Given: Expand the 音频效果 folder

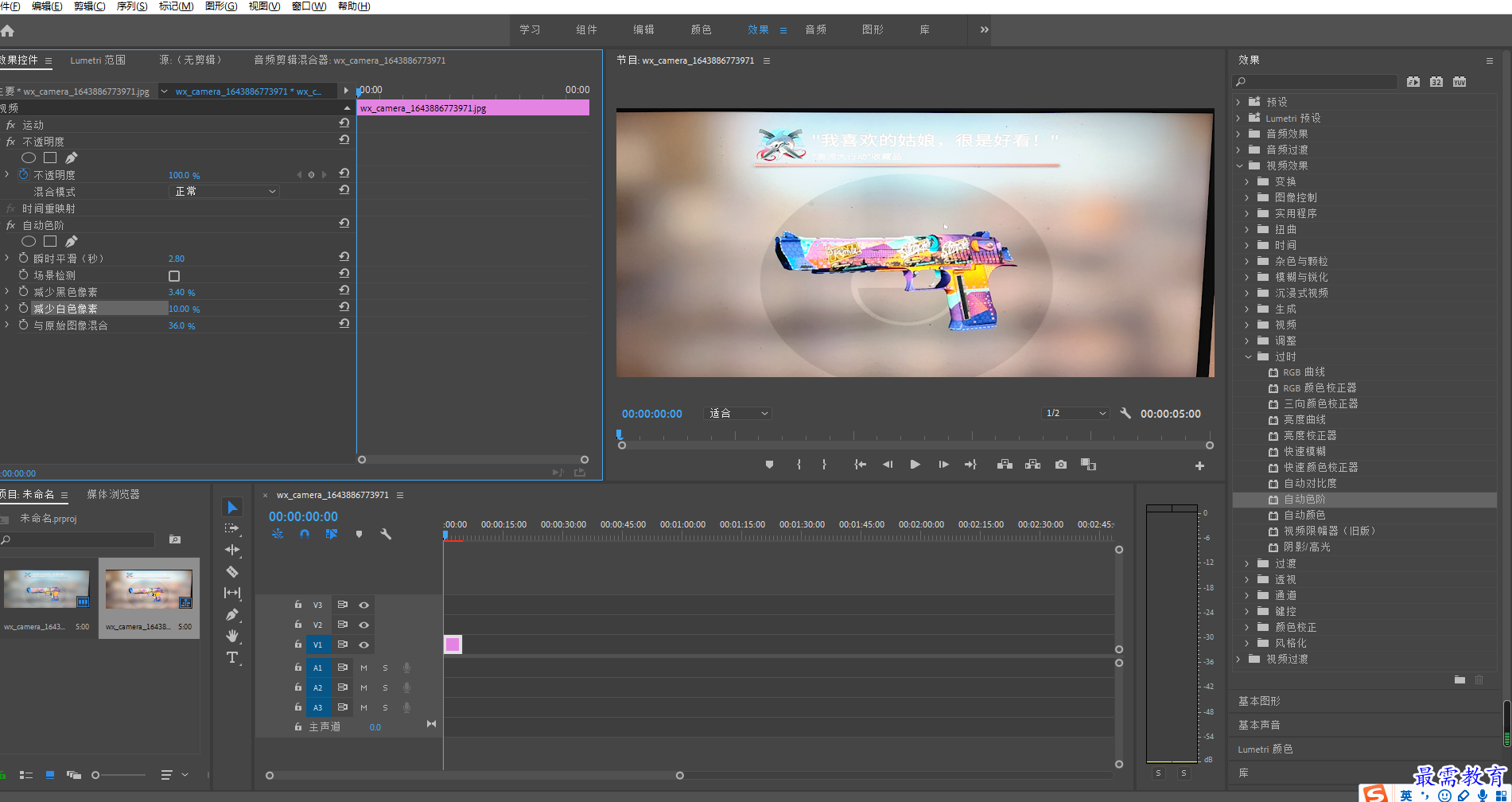Looking at the screenshot, I should coord(1238,134).
